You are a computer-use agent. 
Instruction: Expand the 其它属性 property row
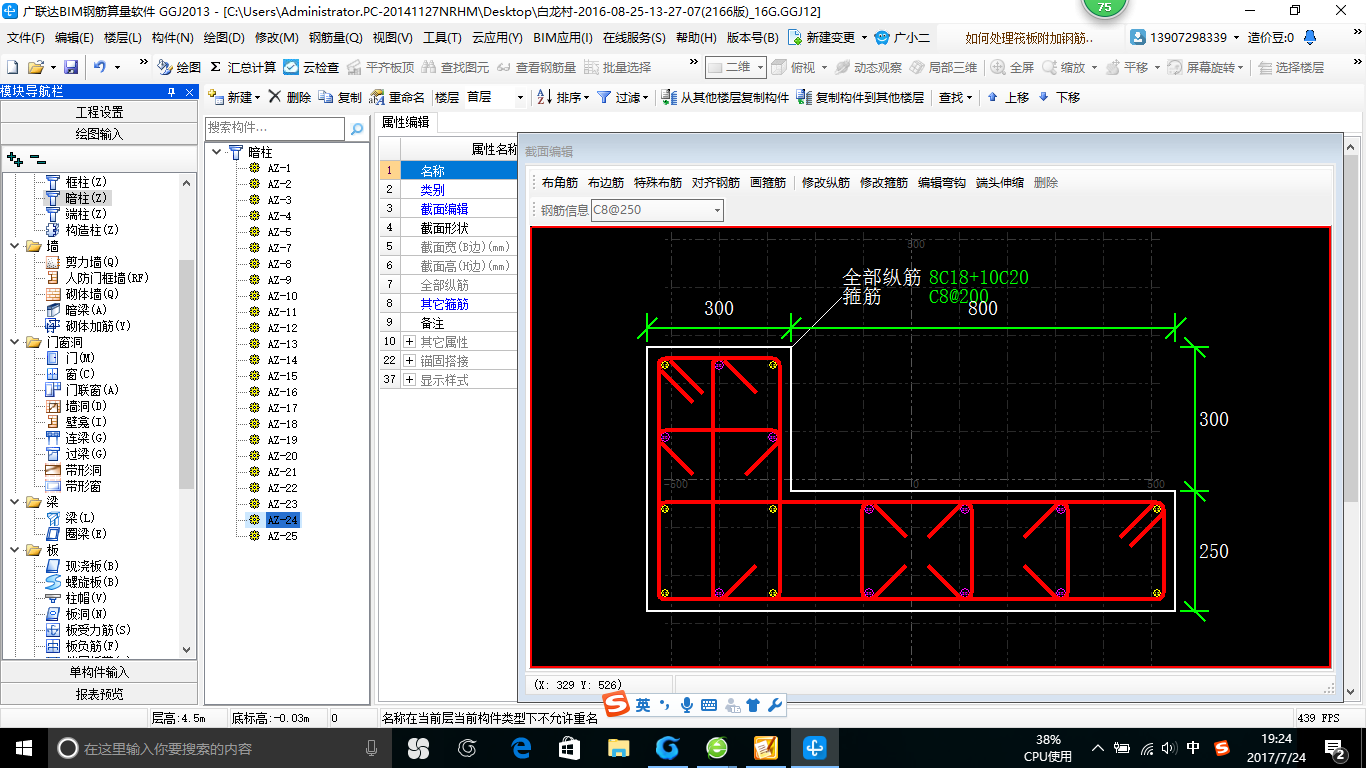(409, 342)
